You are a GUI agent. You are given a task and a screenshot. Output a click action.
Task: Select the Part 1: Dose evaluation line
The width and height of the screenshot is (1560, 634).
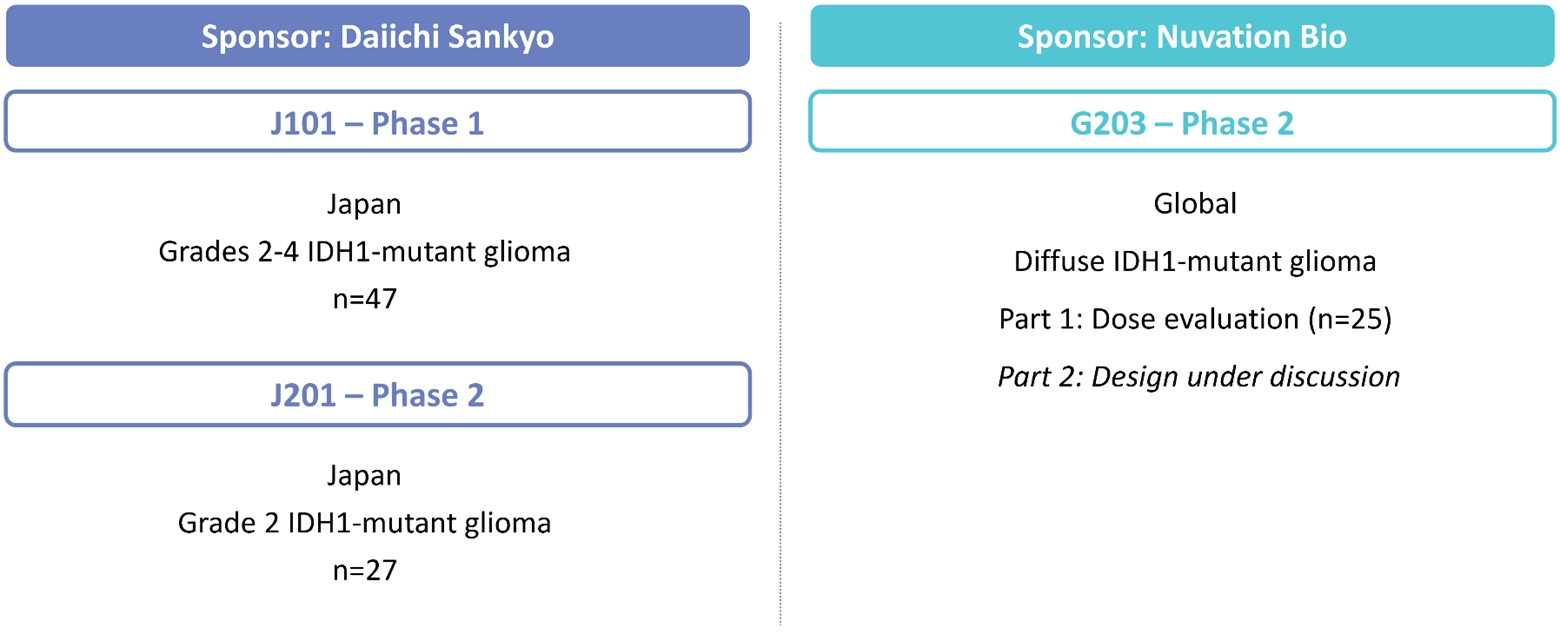point(1195,319)
